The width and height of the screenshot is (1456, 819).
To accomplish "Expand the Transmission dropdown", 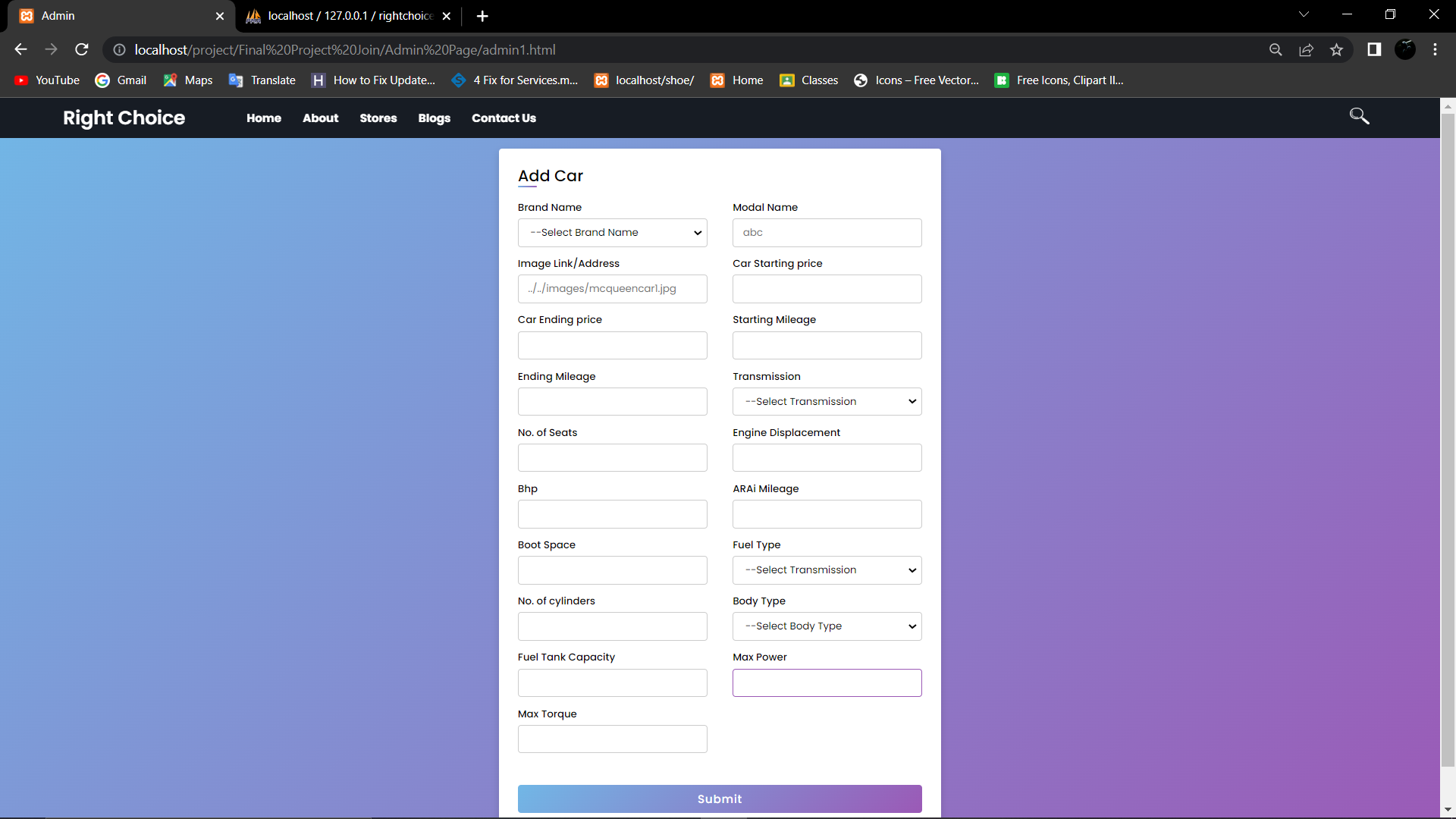I will pos(827,401).
